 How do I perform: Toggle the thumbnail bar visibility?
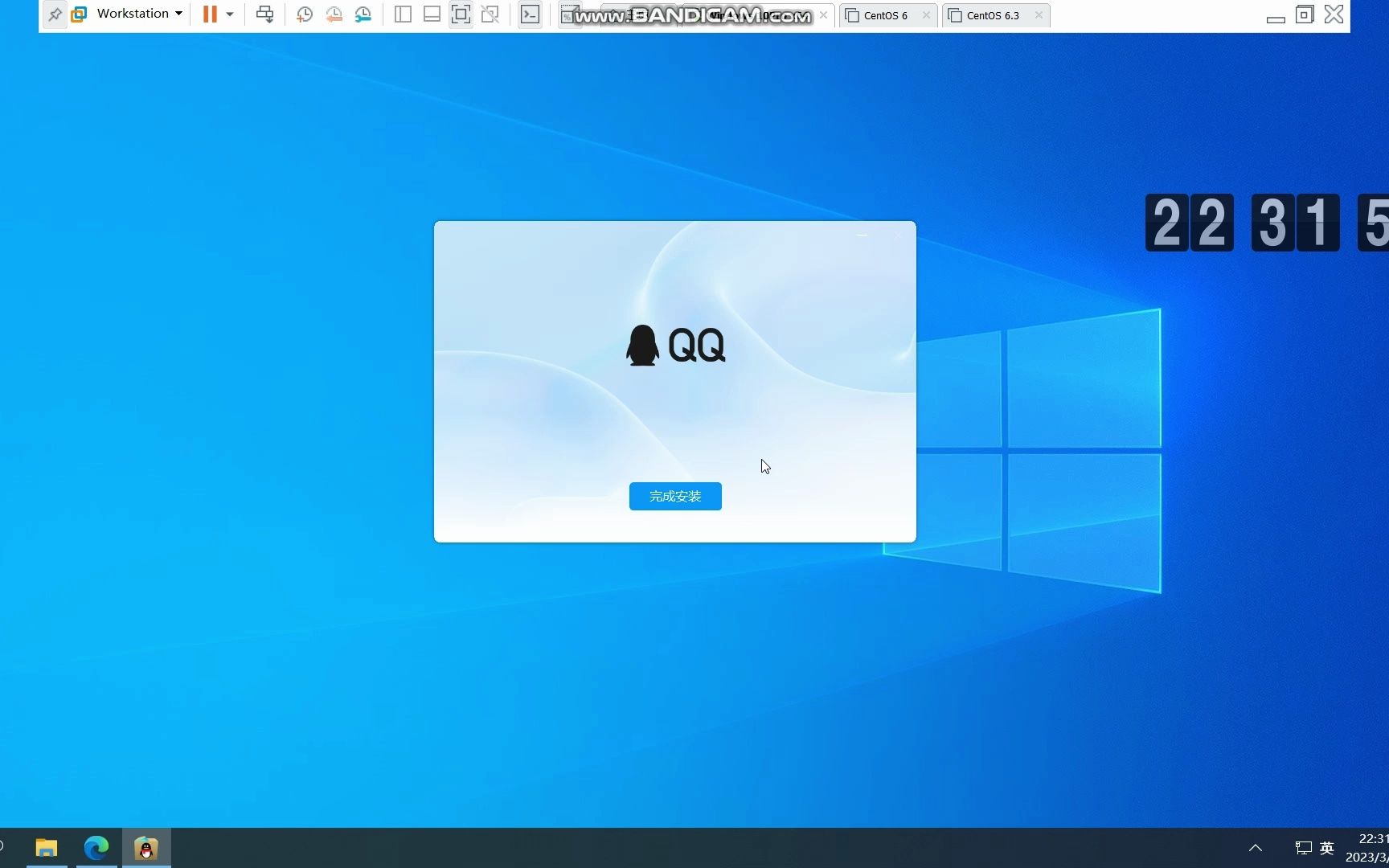pos(432,14)
